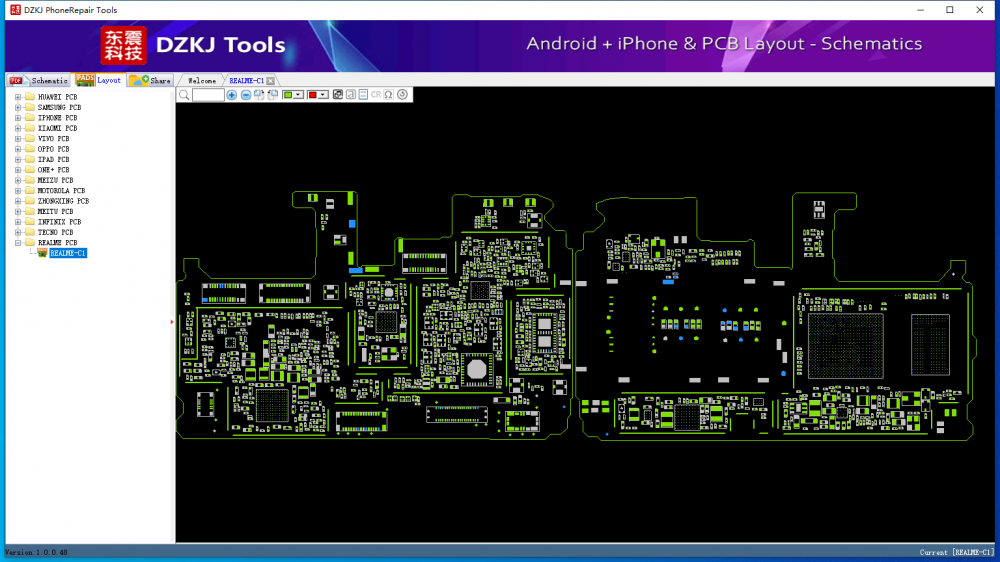
Task: Switch to the Welcome tab
Action: tap(201, 81)
